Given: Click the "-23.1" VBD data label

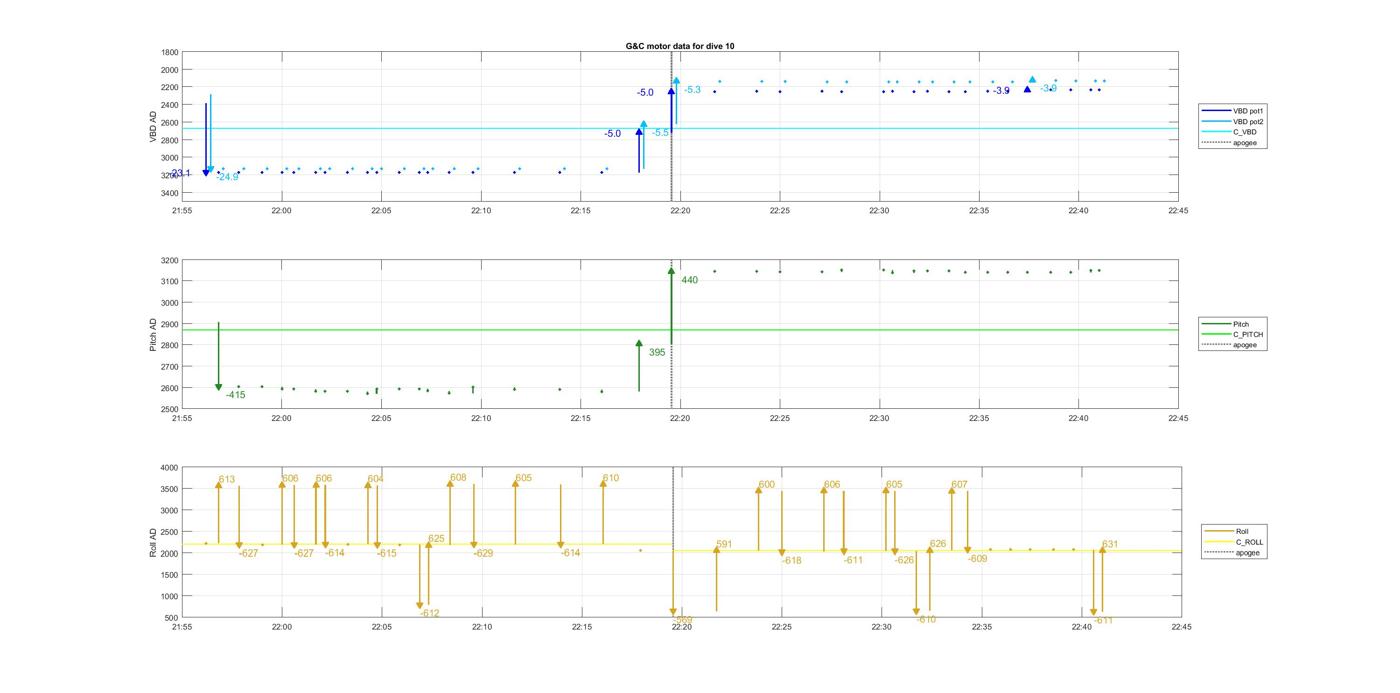Looking at the screenshot, I should click(180, 173).
